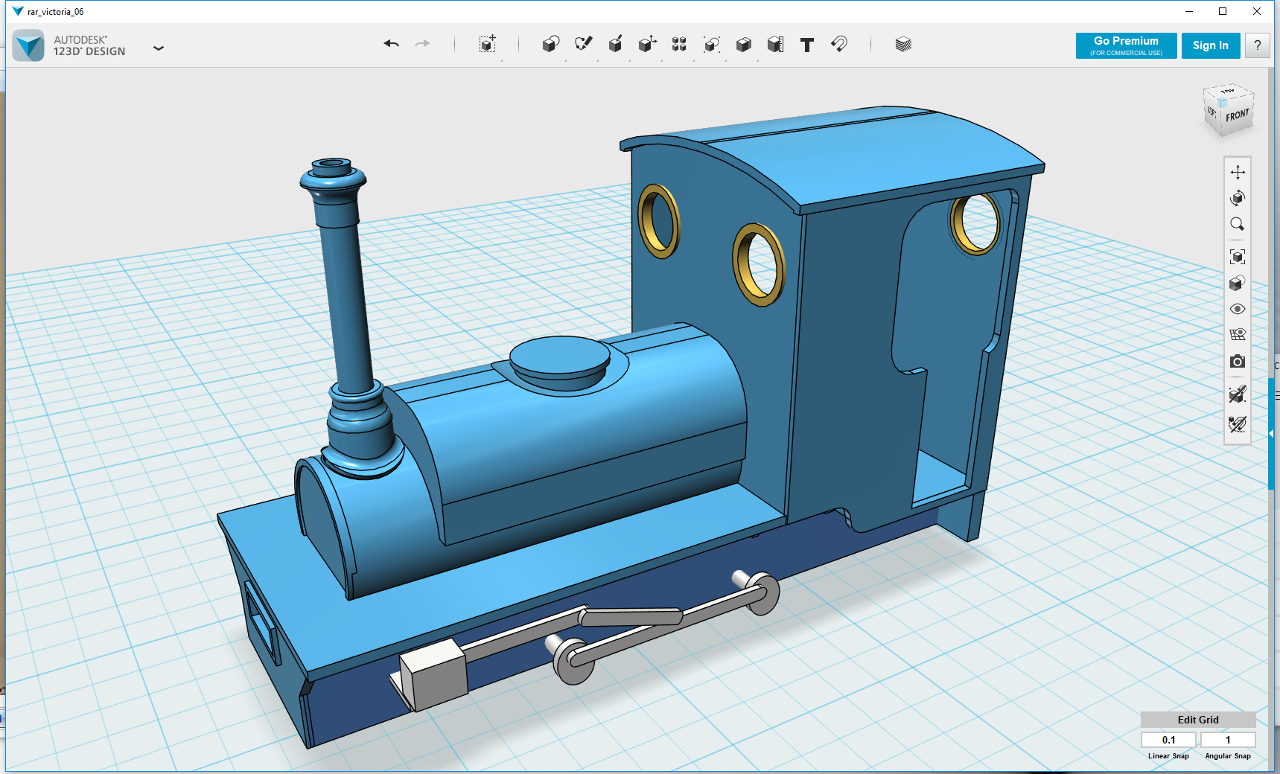
Task: Click the Sign In button
Action: coord(1210,46)
